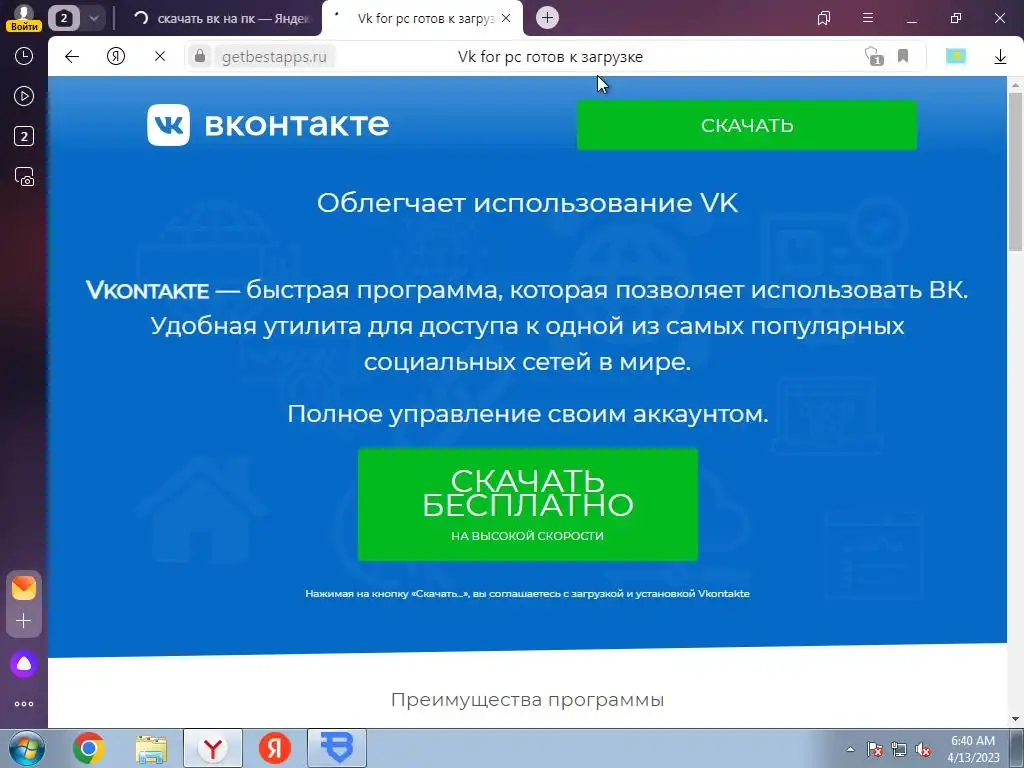
Task: Open the sidebar tab counter showing 2
Action: coord(24,136)
